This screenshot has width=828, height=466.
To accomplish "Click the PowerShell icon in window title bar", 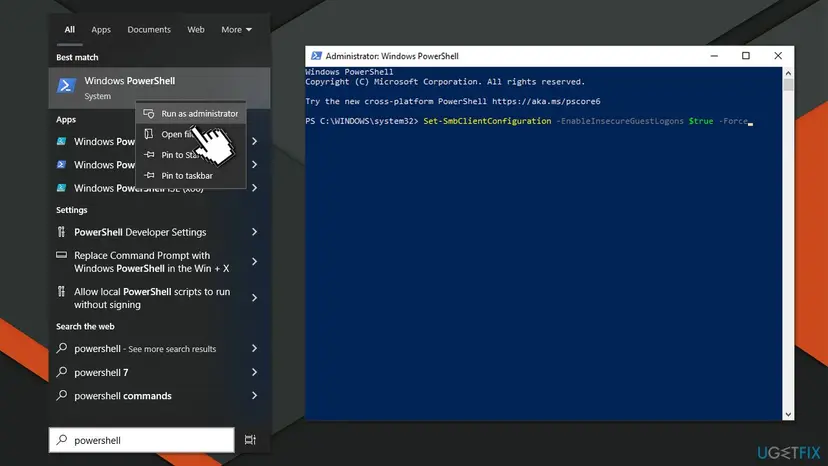I will click(x=316, y=56).
